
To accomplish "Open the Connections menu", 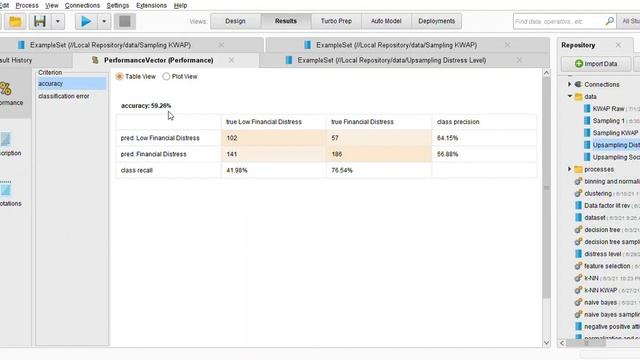I will tap(82, 6).
